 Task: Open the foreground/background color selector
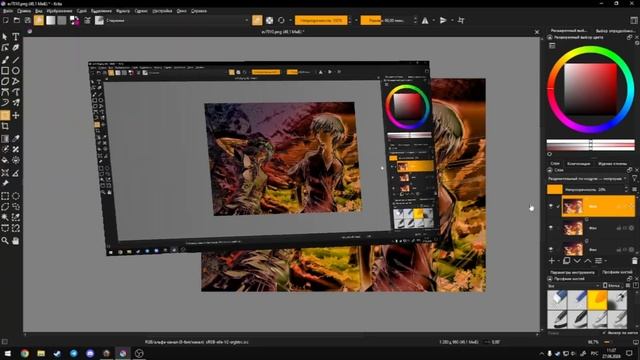pos(74,20)
